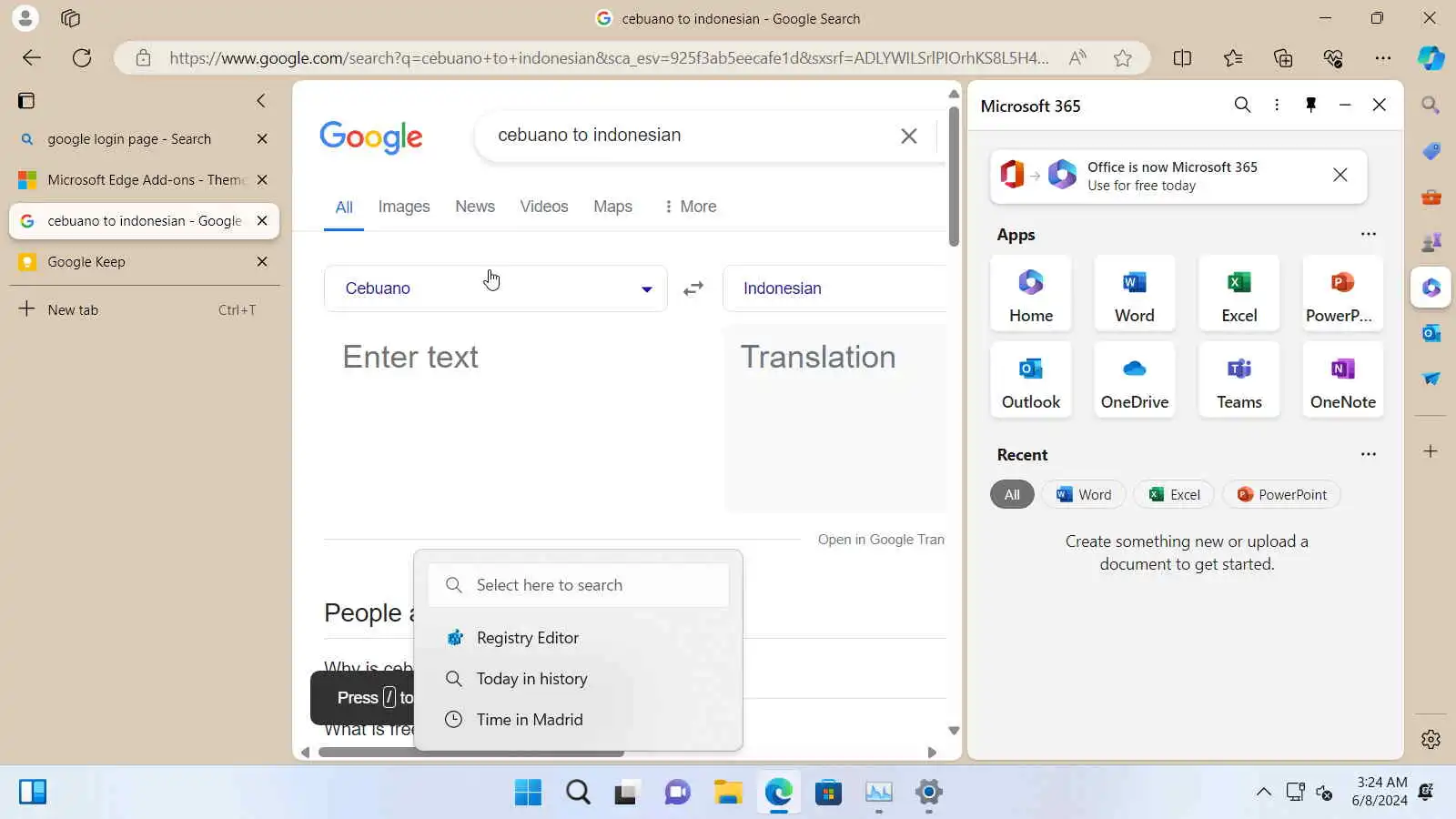The width and height of the screenshot is (1456, 819).
Task: Switch to the Maps results tab
Action: coord(612,207)
